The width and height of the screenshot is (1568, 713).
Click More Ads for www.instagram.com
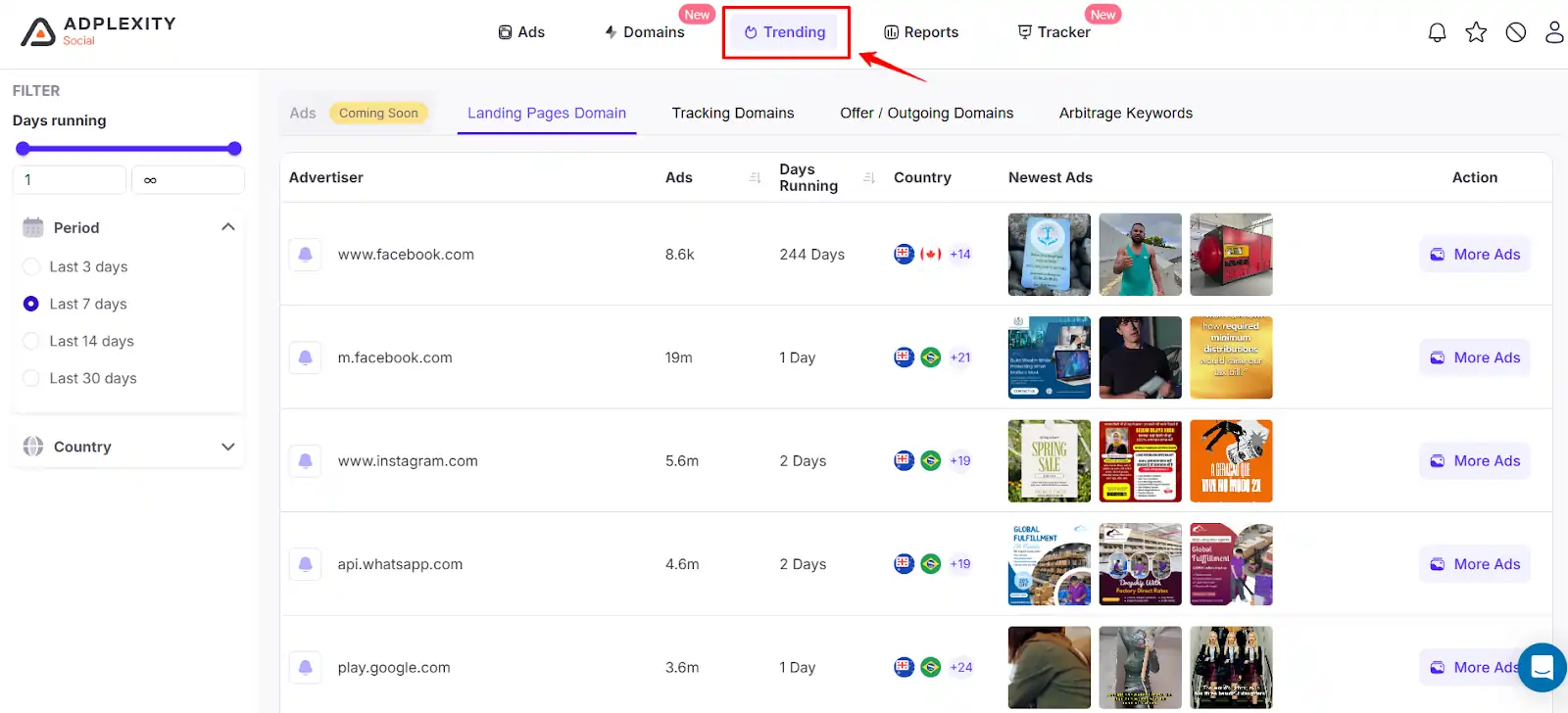[1475, 460]
